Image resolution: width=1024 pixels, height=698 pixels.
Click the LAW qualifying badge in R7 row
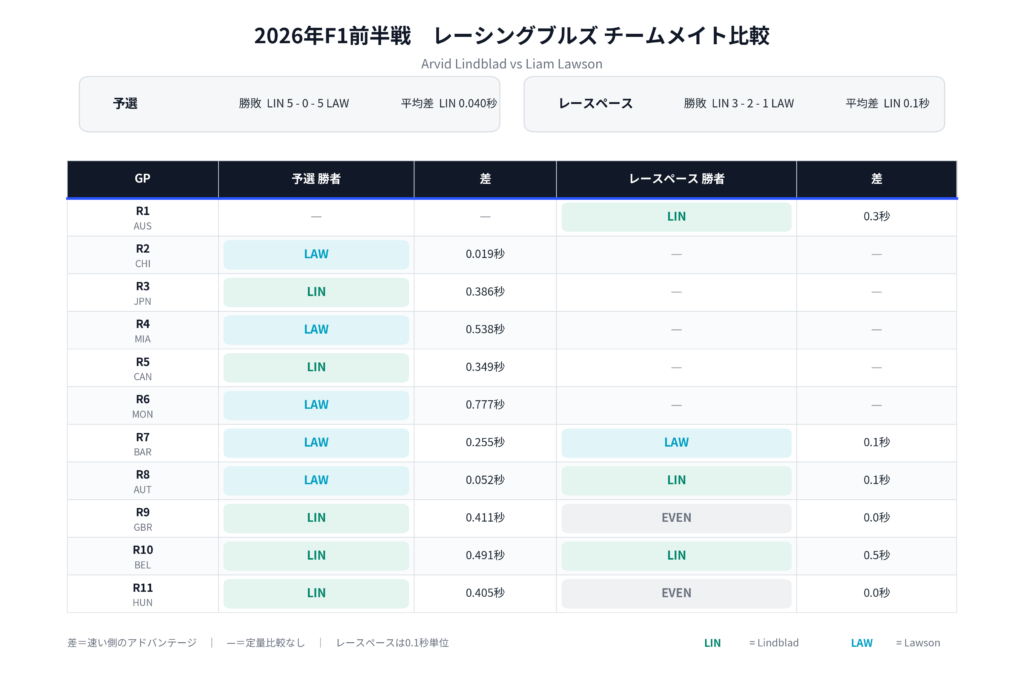pos(316,443)
